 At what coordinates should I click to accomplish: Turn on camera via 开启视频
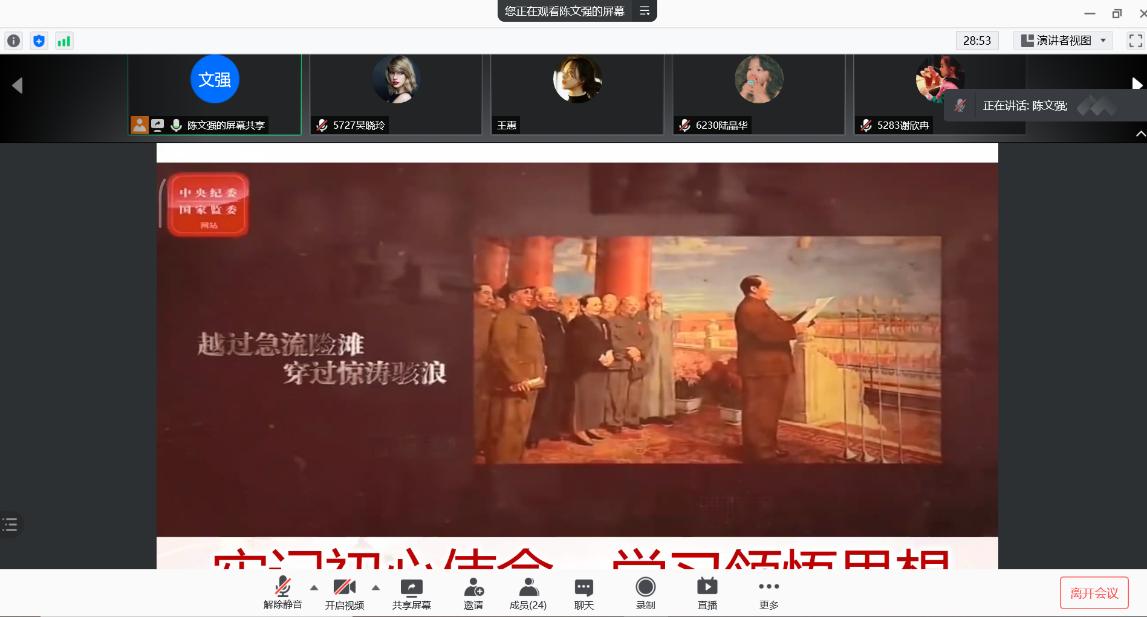point(345,593)
